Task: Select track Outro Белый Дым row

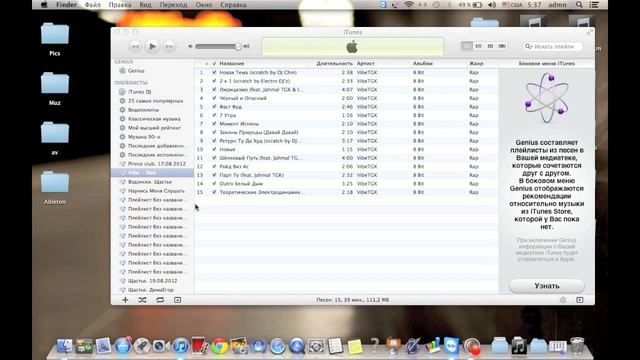Action: 346,184
